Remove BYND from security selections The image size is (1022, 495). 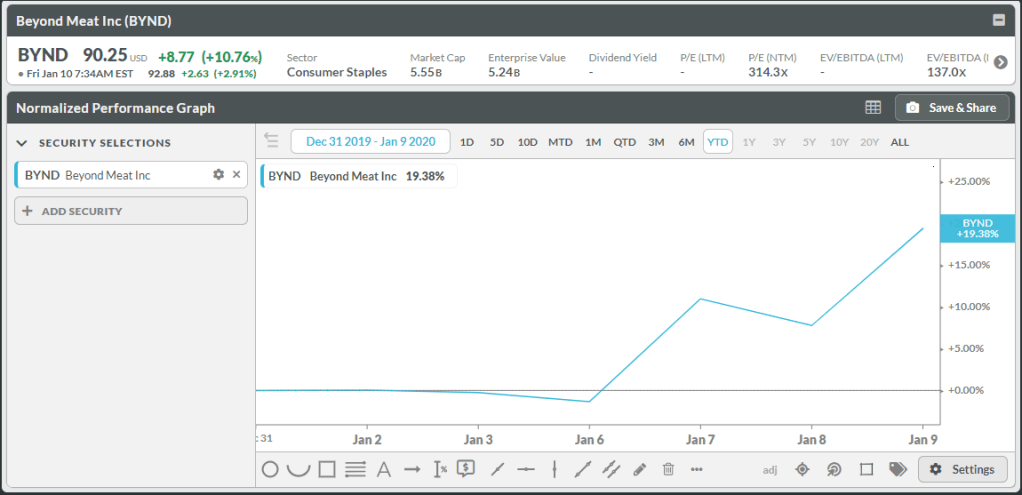coord(237,175)
